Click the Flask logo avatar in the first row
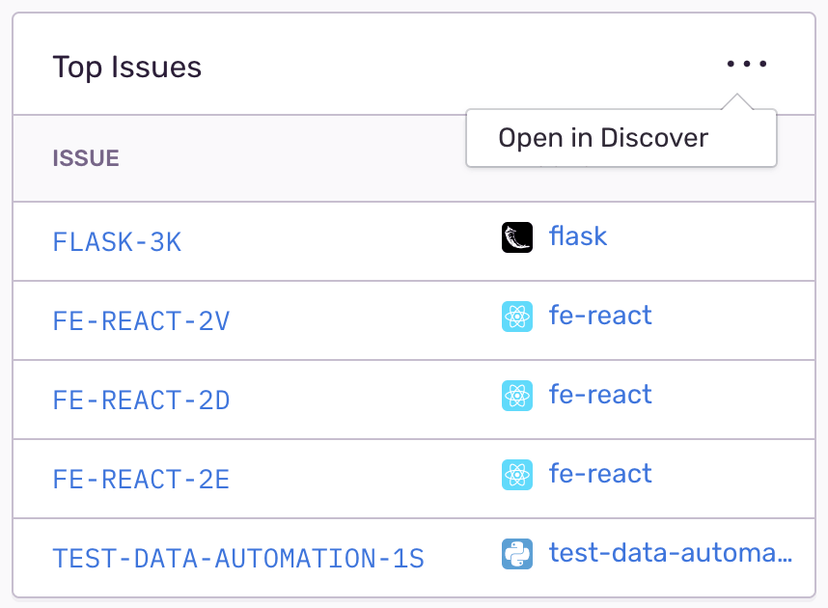 [x=516, y=236]
